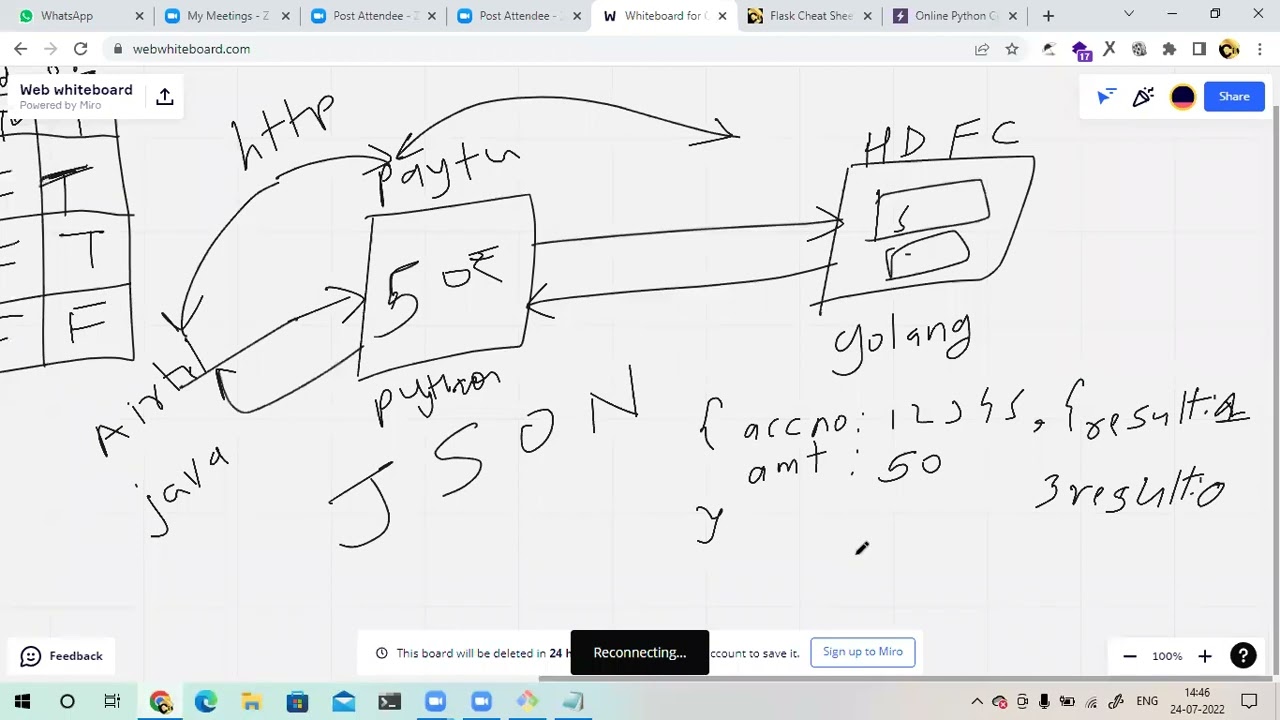The image size is (1280, 720).
Task: Open the notification center icon
Action: pos(1251,702)
